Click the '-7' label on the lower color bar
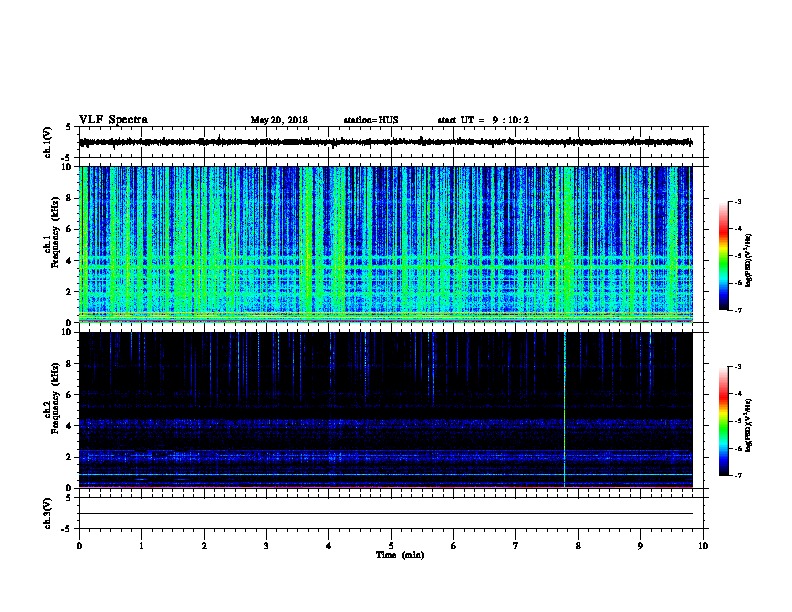792x612 pixels. (x=738, y=476)
